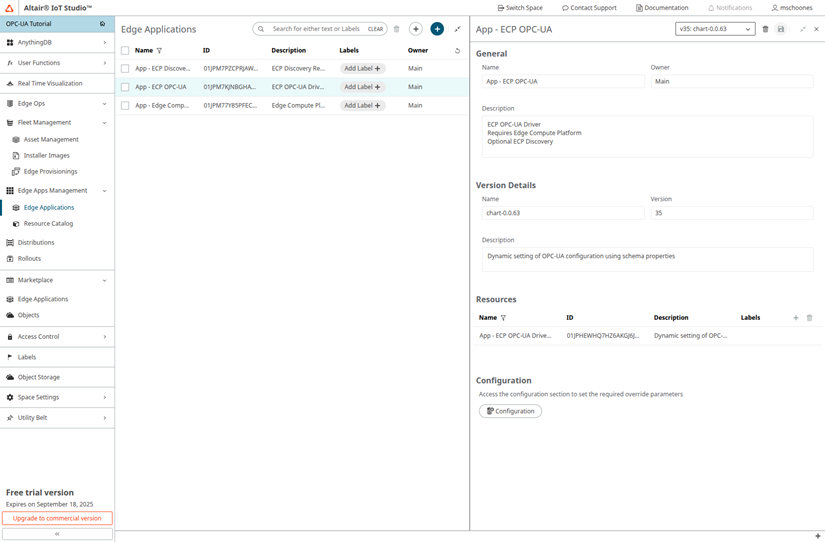Create new edge application with filled plus button
The image size is (825, 542).
click(x=437, y=29)
